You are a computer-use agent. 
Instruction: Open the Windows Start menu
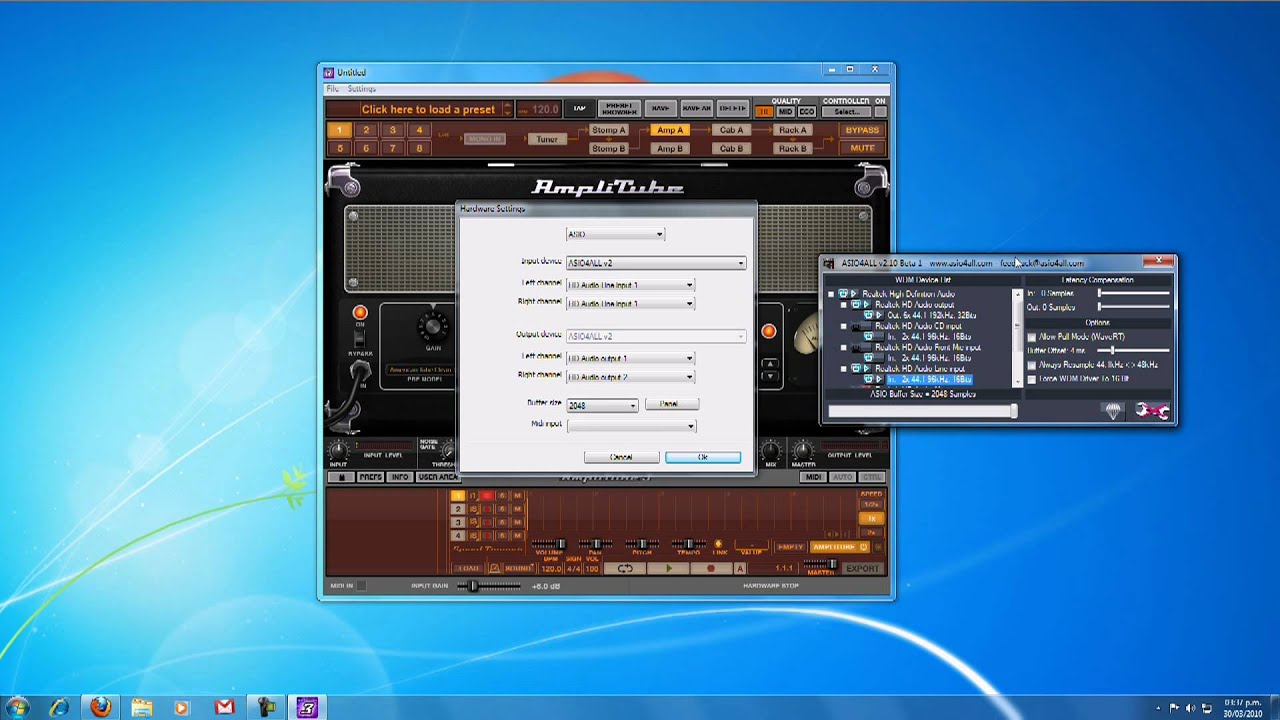[17, 707]
